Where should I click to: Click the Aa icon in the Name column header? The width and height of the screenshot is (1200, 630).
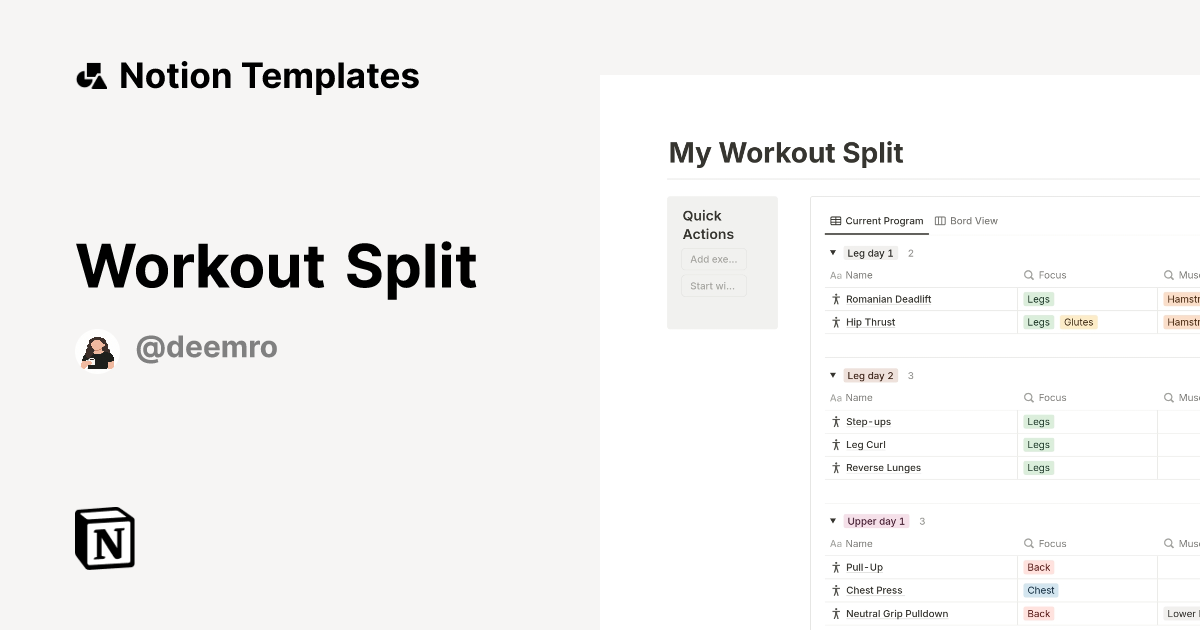[835, 275]
